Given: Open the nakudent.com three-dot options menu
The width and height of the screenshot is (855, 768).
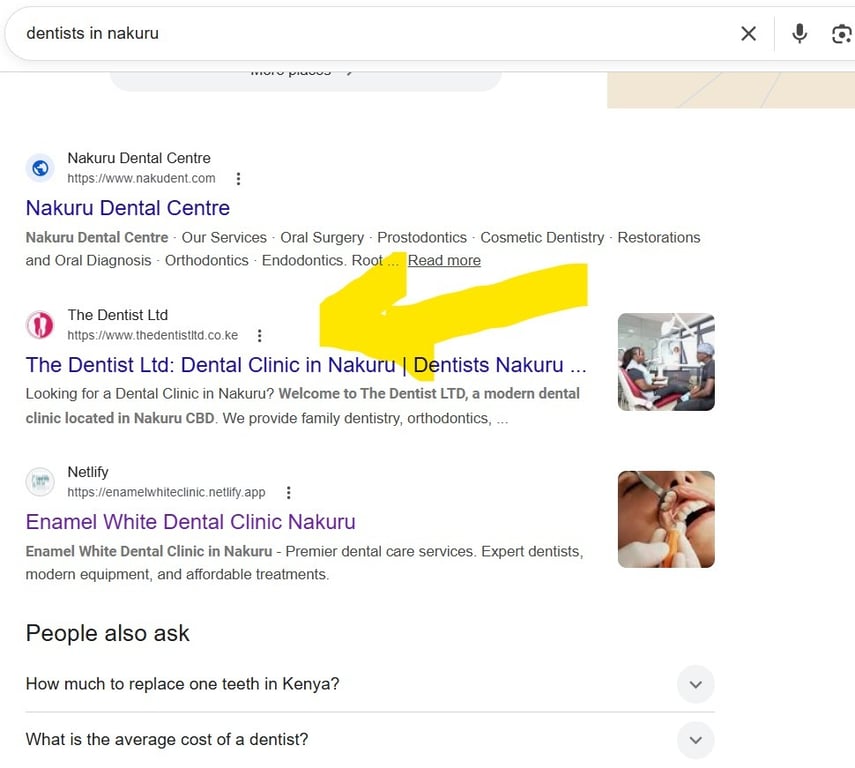Looking at the screenshot, I should pyautogui.click(x=238, y=179).
